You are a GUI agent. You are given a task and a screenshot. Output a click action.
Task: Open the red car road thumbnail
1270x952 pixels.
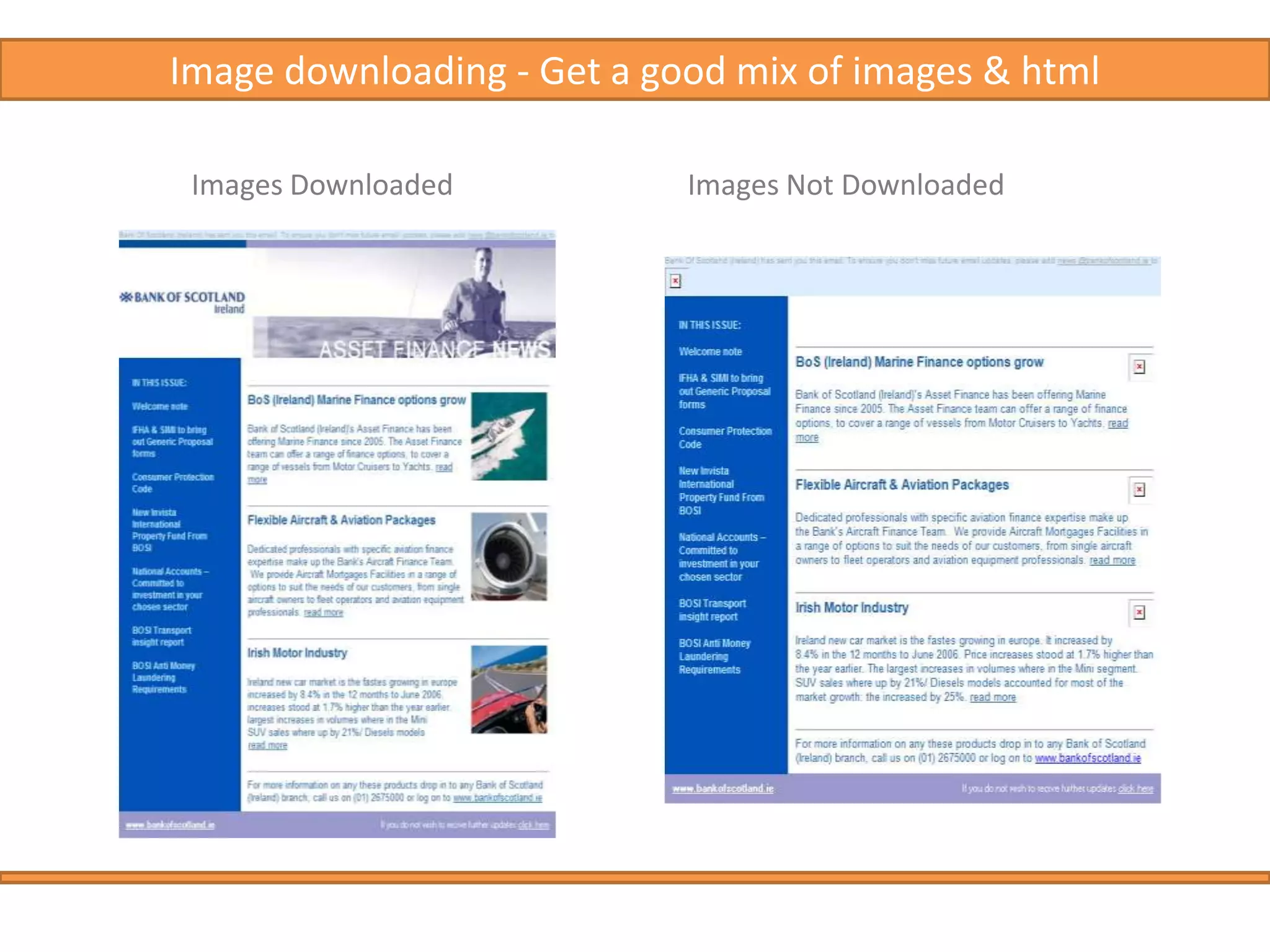pos(509,689)
